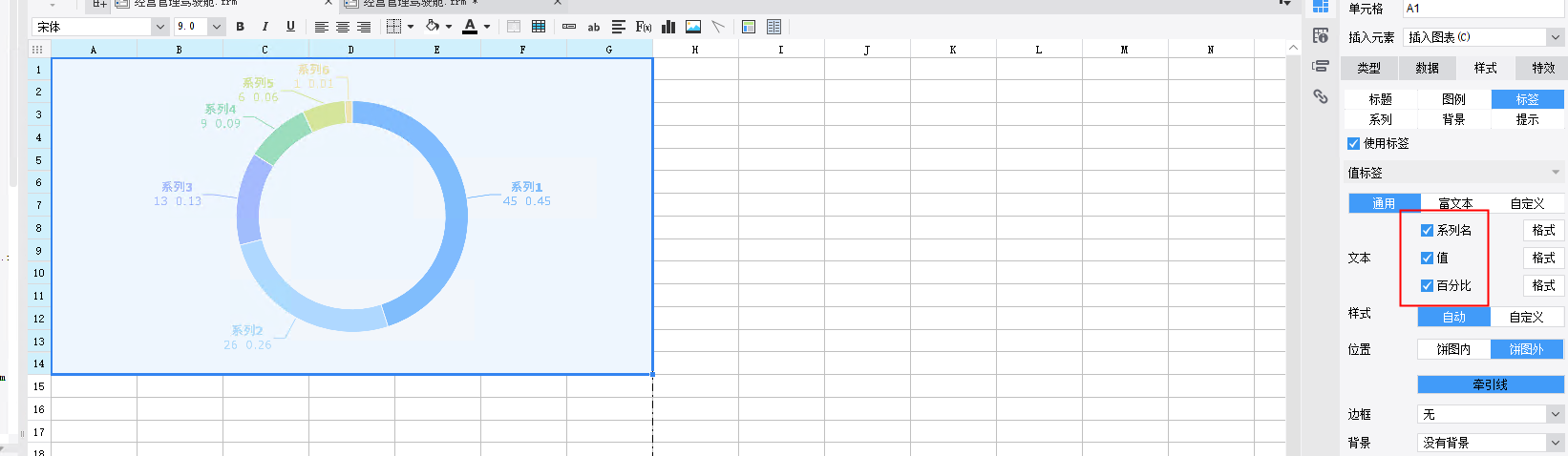Select 自动 style option
This screenshot has height=456, width=1568.
point(1454,317)
